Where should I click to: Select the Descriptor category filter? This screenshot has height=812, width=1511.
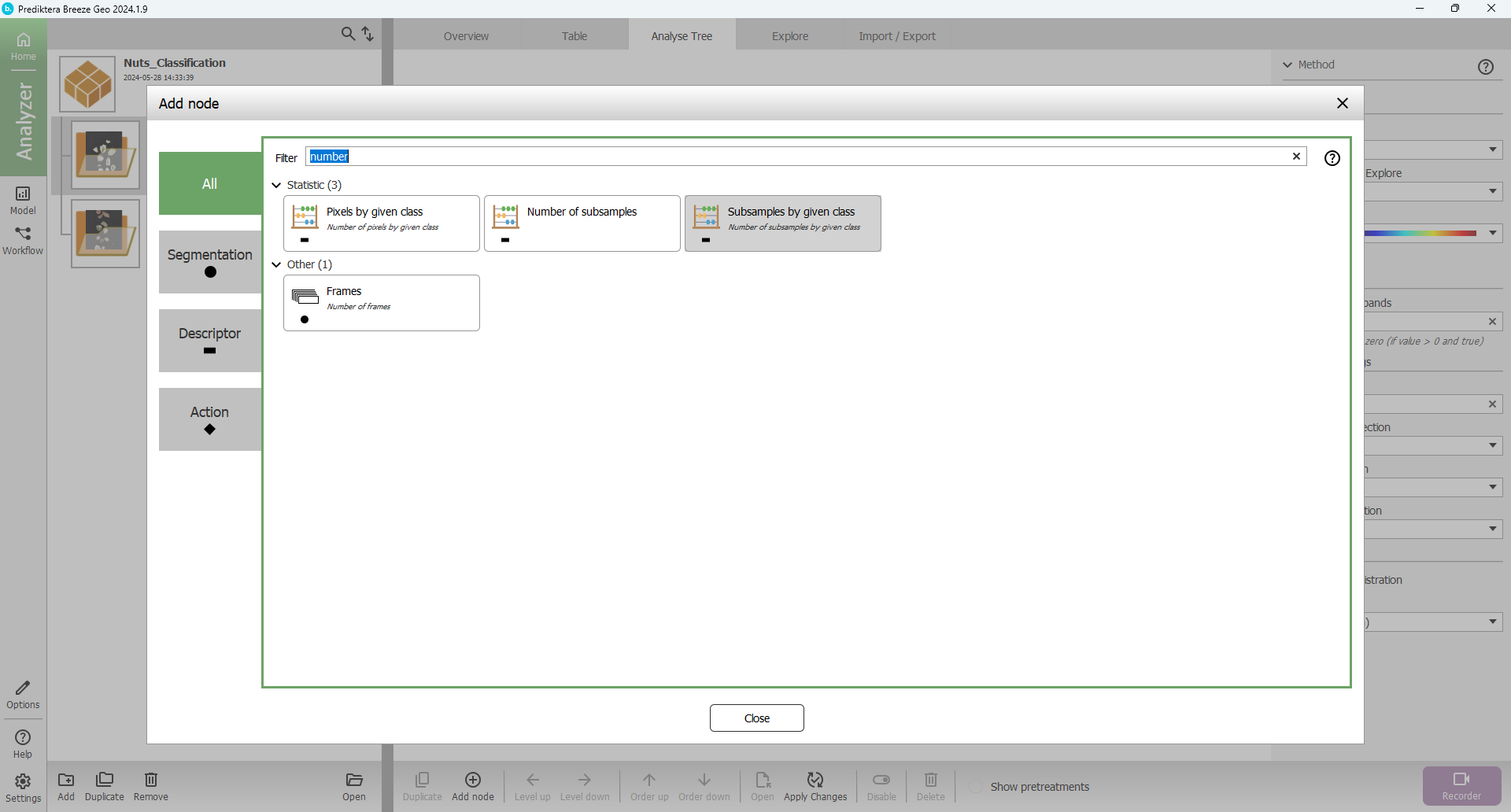[x=209, y=341]
